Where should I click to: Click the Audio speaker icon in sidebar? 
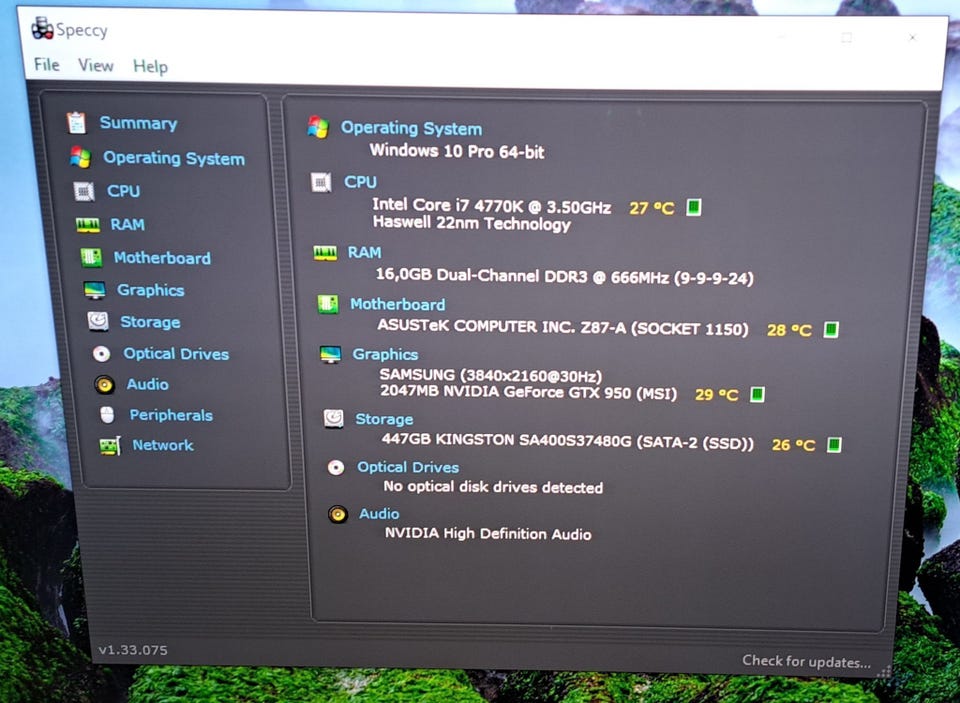[105, 385]
